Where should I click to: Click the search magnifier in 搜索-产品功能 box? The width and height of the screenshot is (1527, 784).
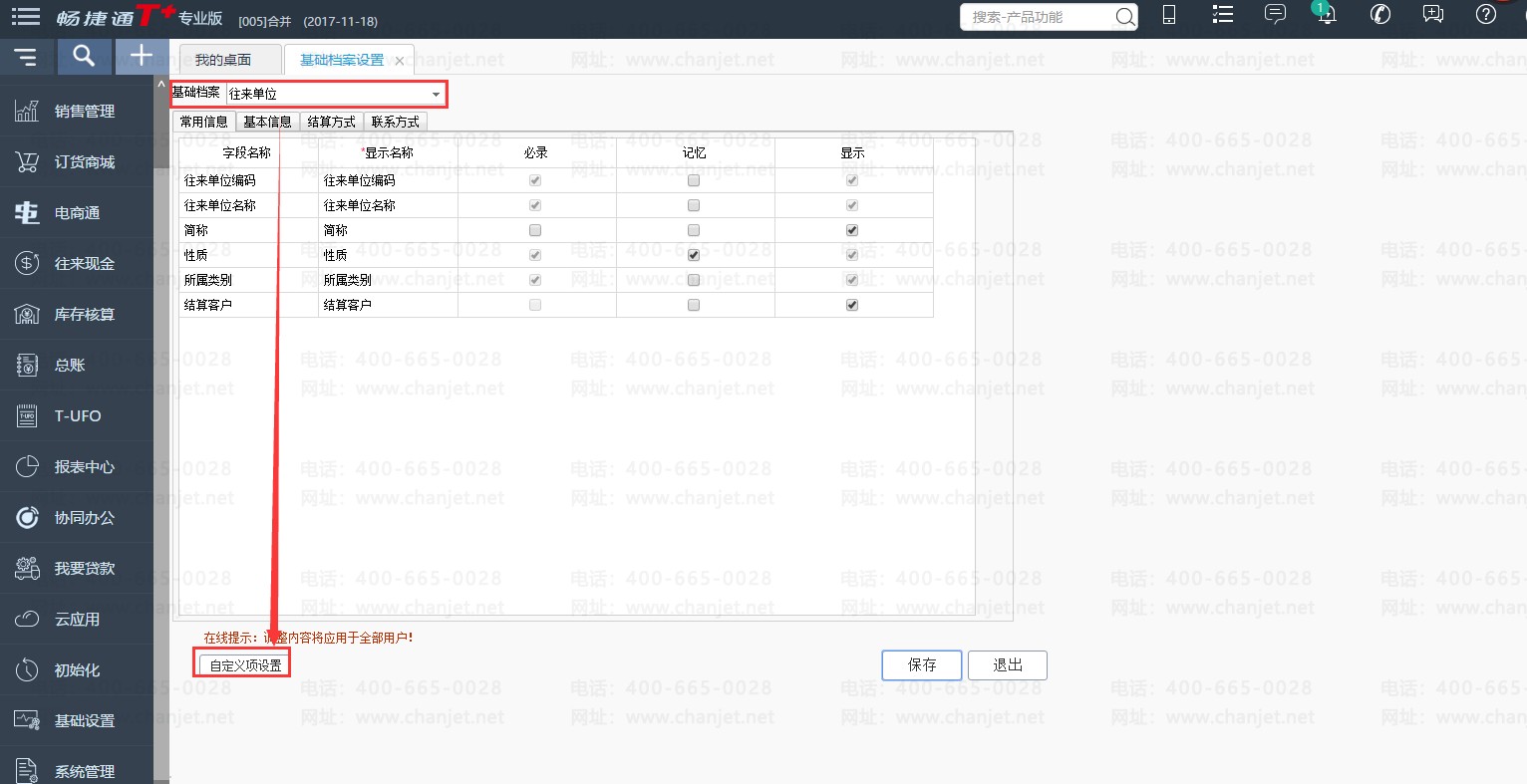1124,17
